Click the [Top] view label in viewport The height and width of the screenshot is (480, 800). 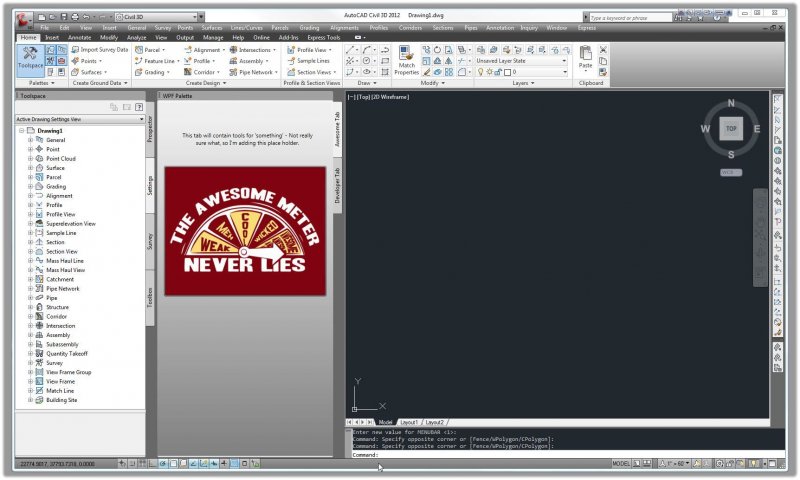363,97
